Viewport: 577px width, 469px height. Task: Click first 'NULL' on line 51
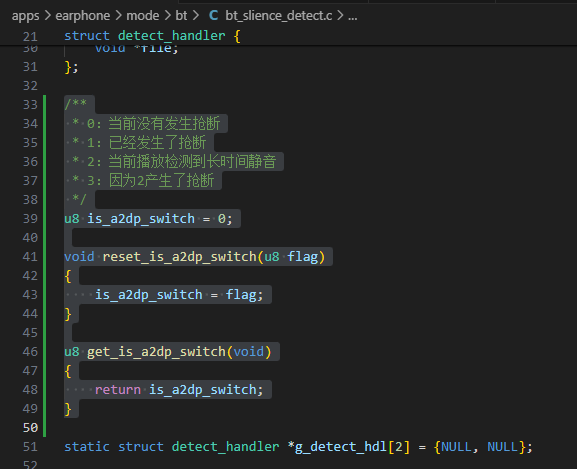(x=456, y=447)
